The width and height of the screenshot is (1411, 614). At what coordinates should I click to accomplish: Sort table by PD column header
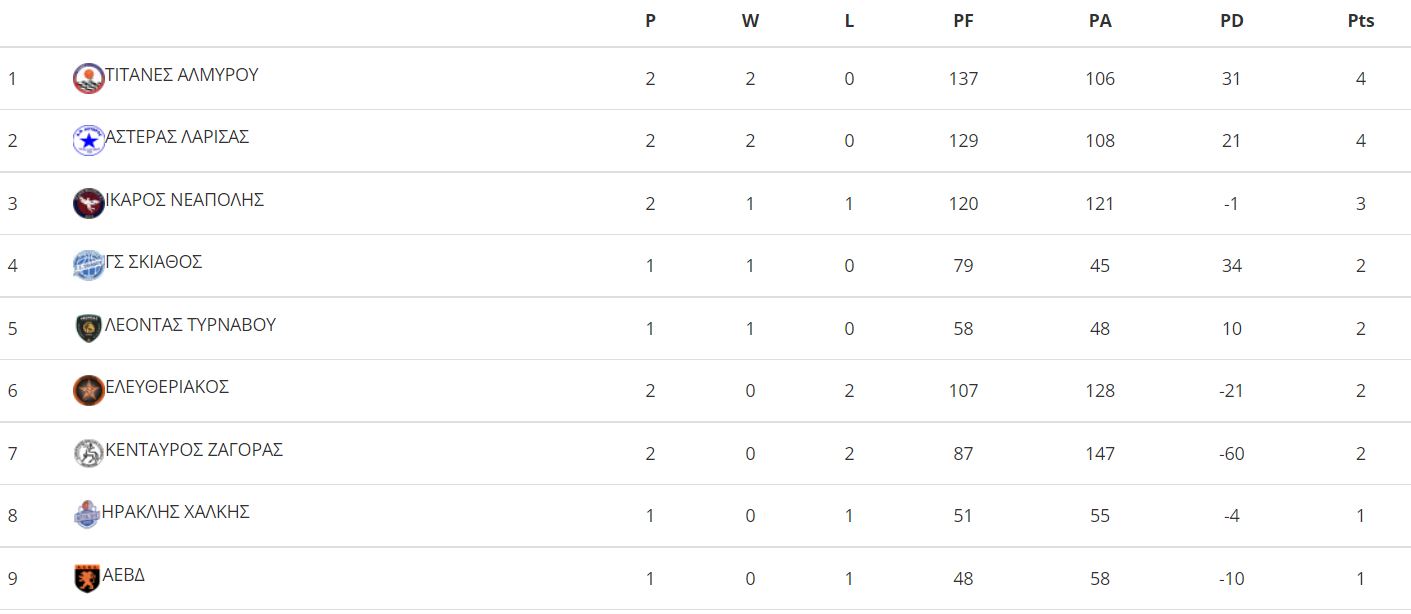(1232, 21)
